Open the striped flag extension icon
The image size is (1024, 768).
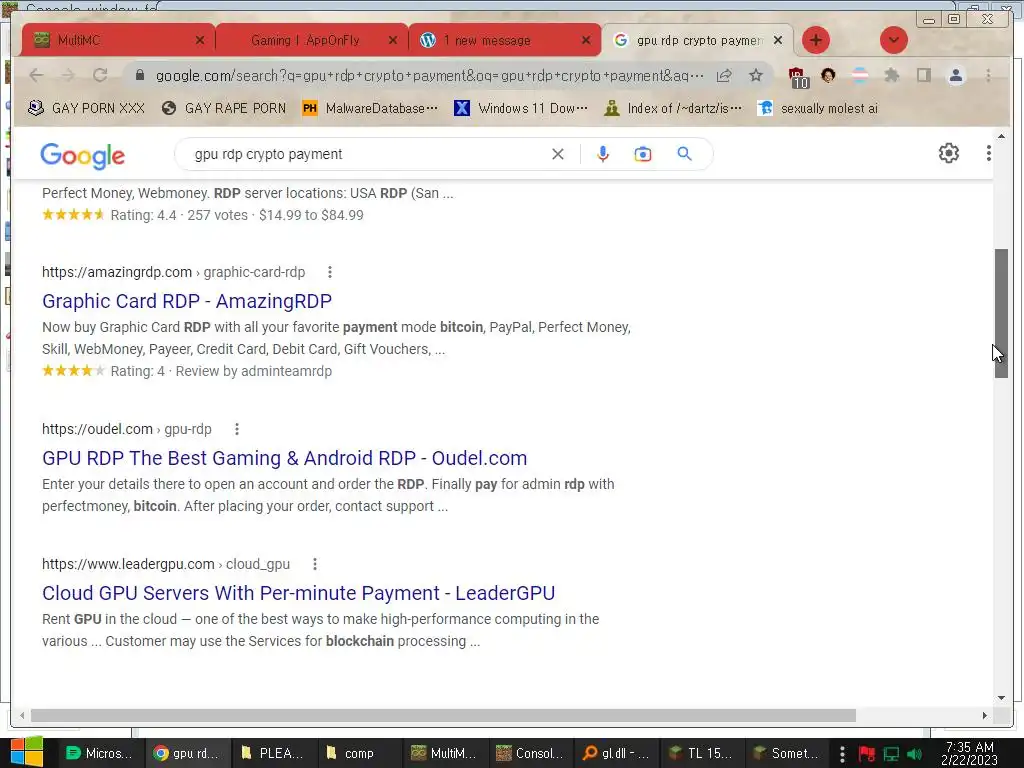coord(860,76)
